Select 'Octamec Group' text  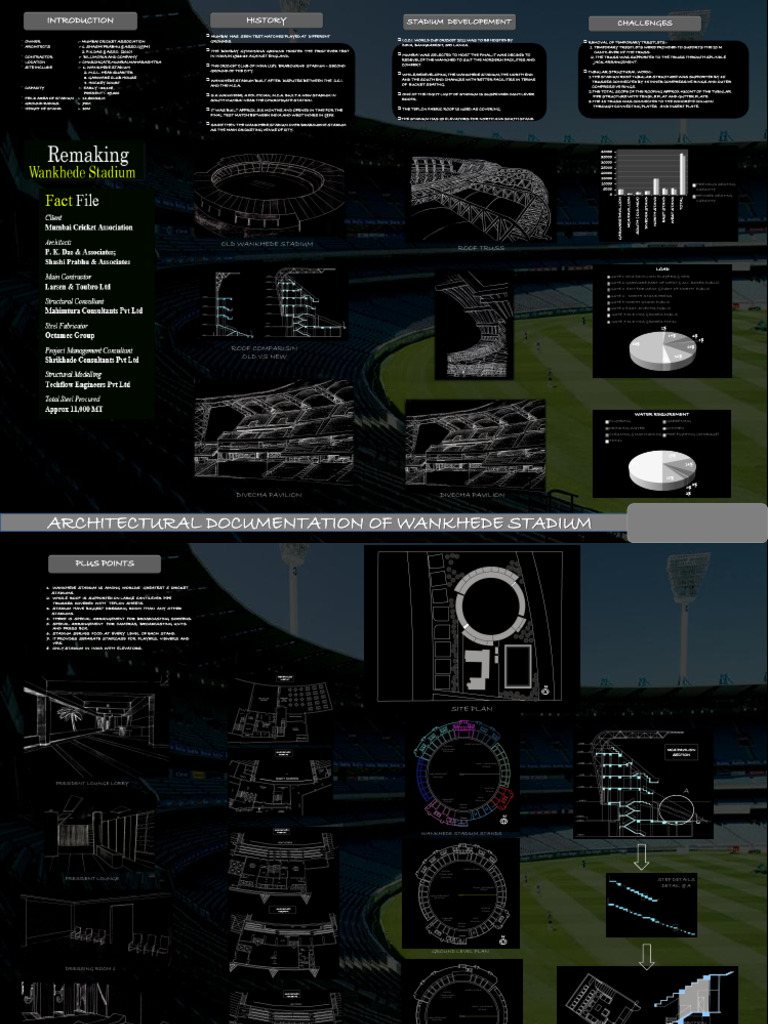[69, 335]
